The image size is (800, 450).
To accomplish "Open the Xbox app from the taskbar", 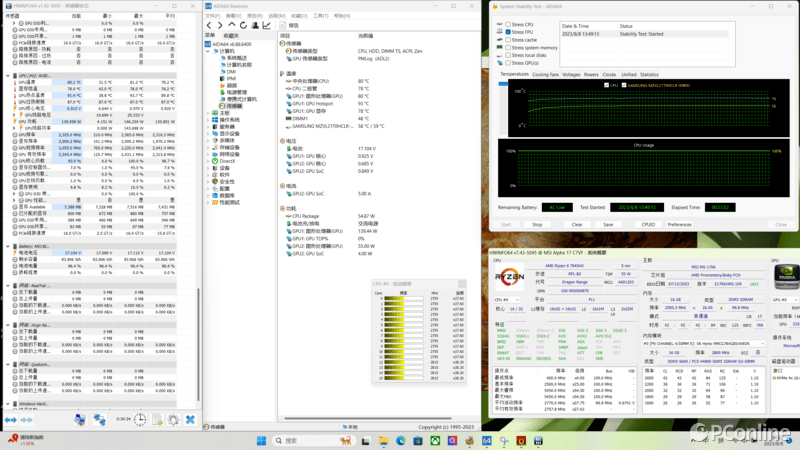I will point(435,440).
